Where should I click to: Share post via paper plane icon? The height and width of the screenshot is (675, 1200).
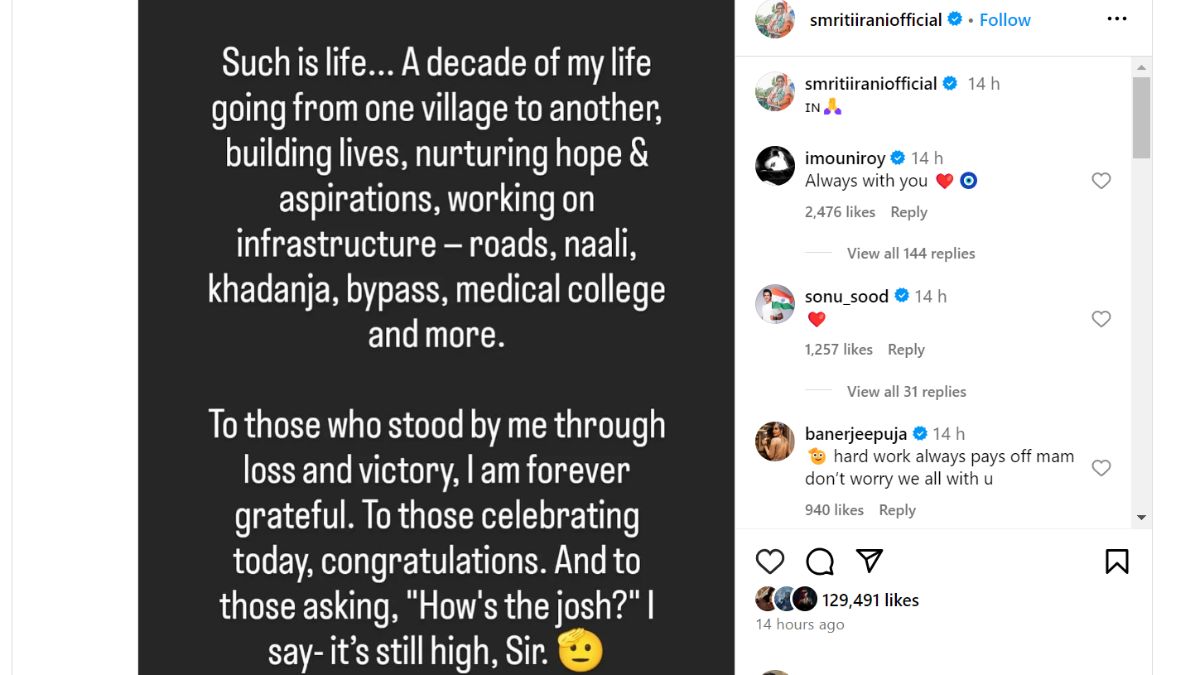[x=869, y=561]
